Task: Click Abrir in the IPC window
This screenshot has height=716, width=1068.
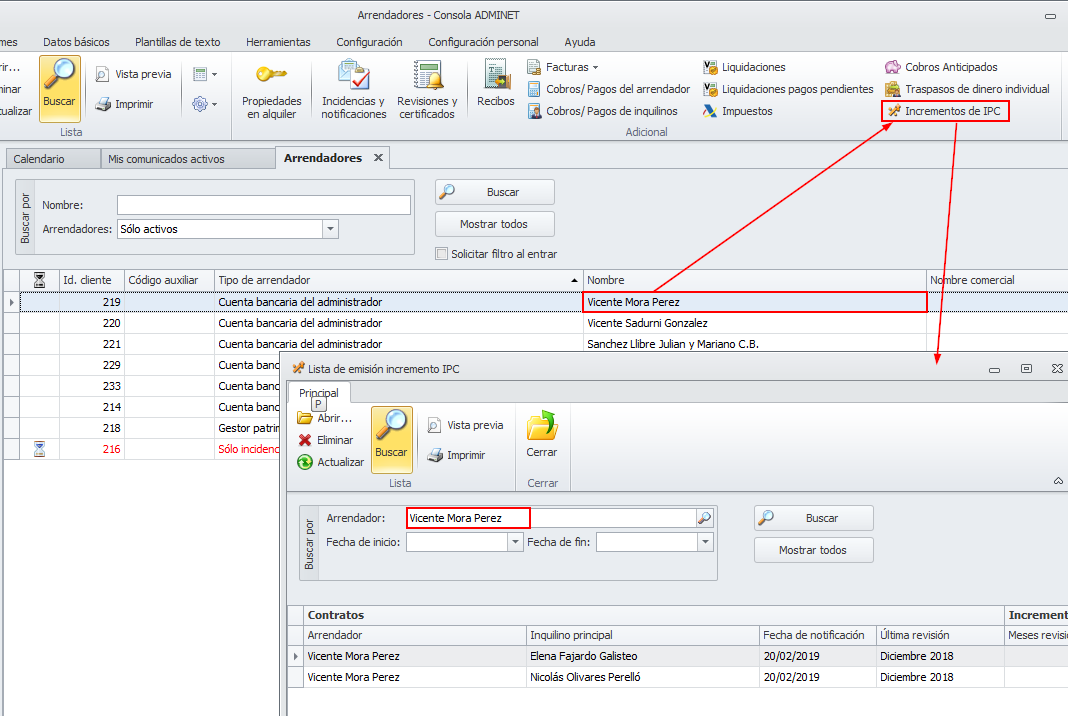Action: (325, 418)
